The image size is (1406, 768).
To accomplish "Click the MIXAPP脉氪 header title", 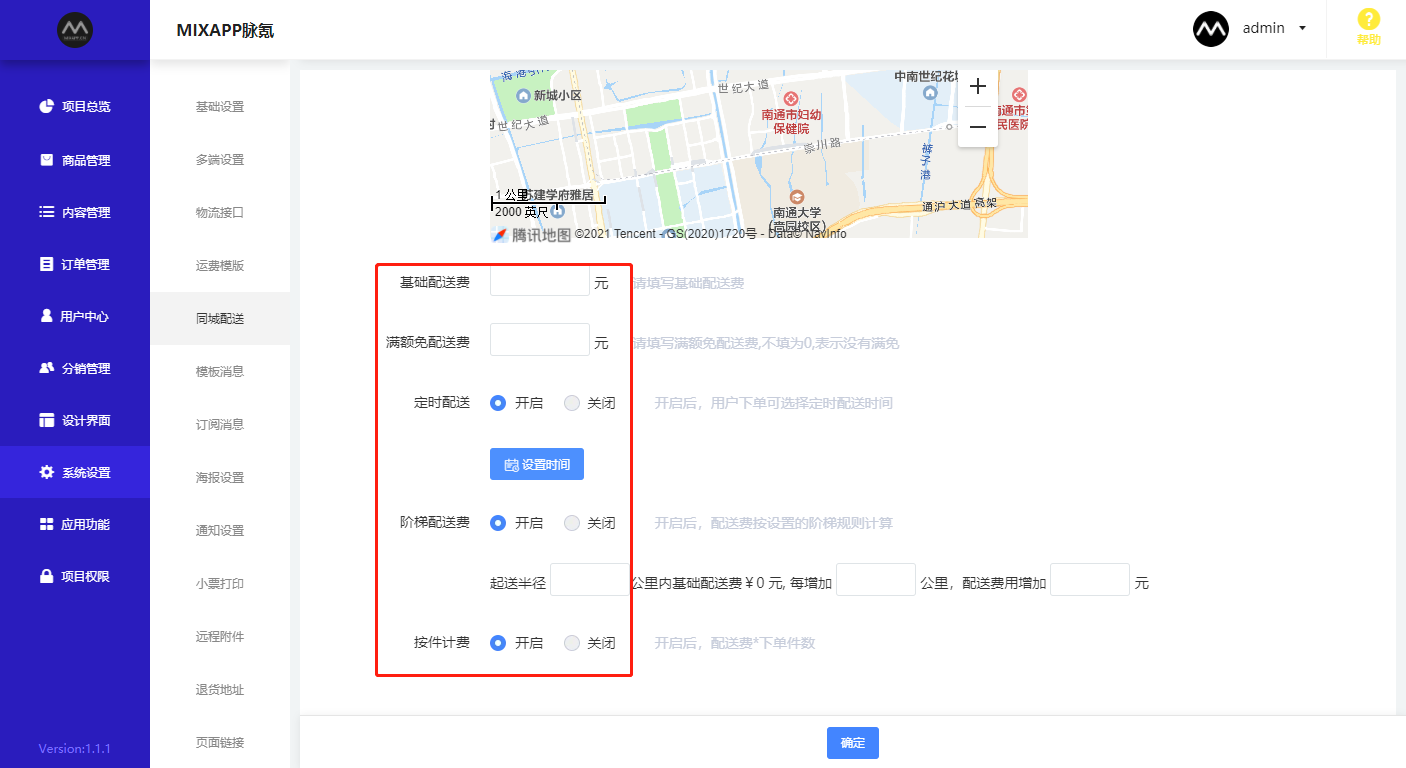I will tap(225, 30).
